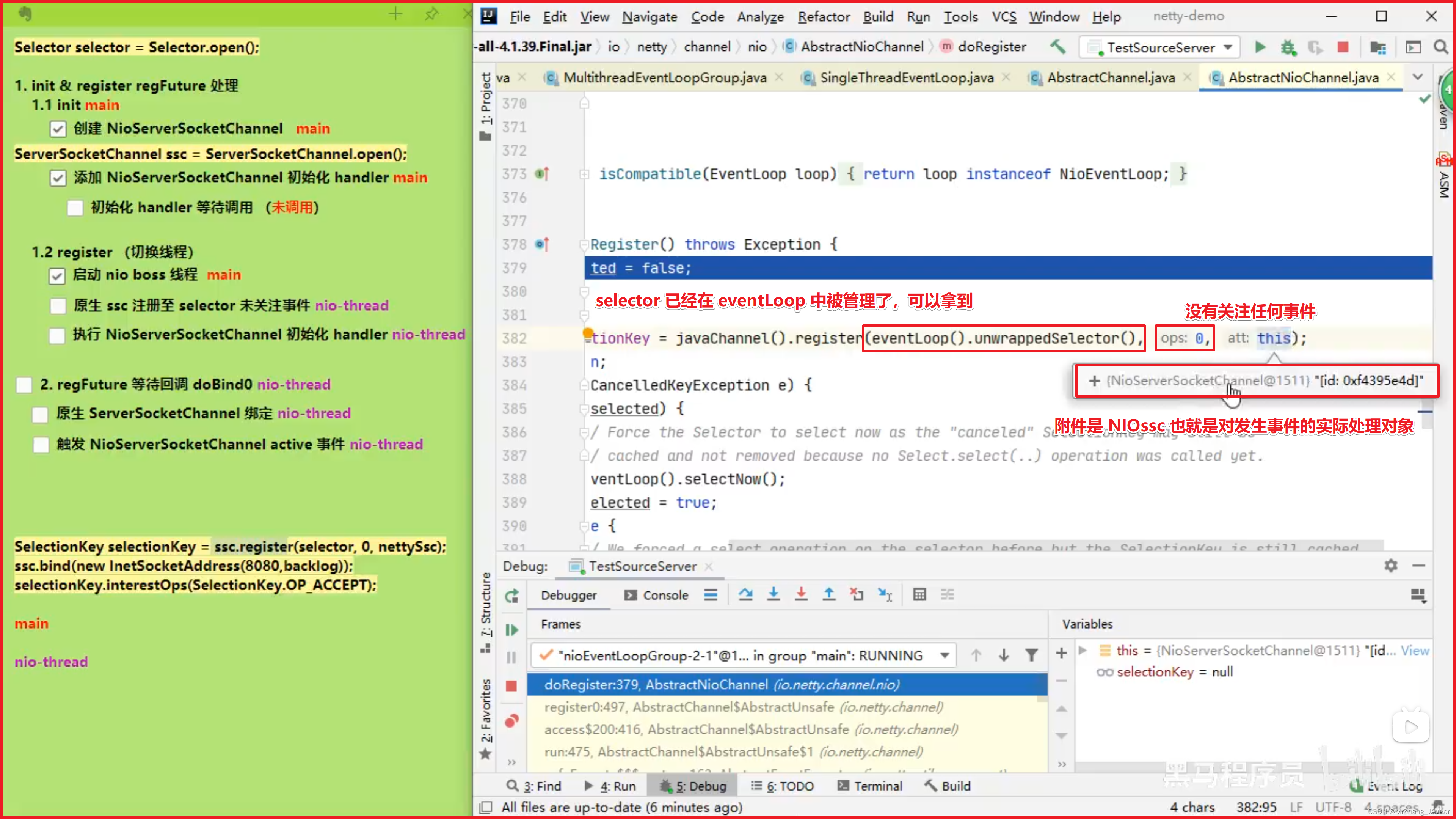
Task: Open debug panel settings gear
Action: [1391, 566]
